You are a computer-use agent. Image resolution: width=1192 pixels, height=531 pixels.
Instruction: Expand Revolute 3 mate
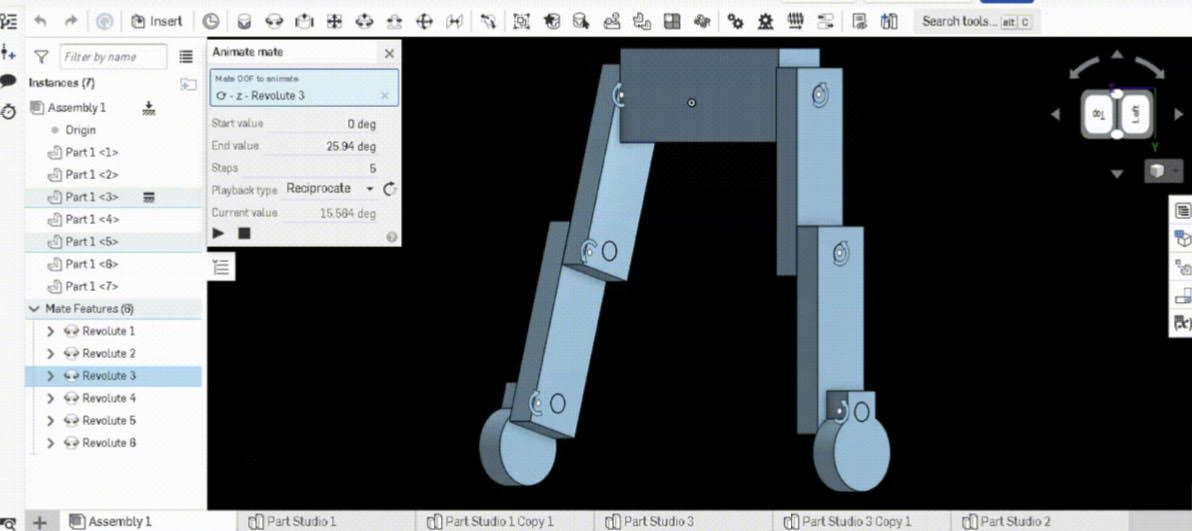pos(51,376)
